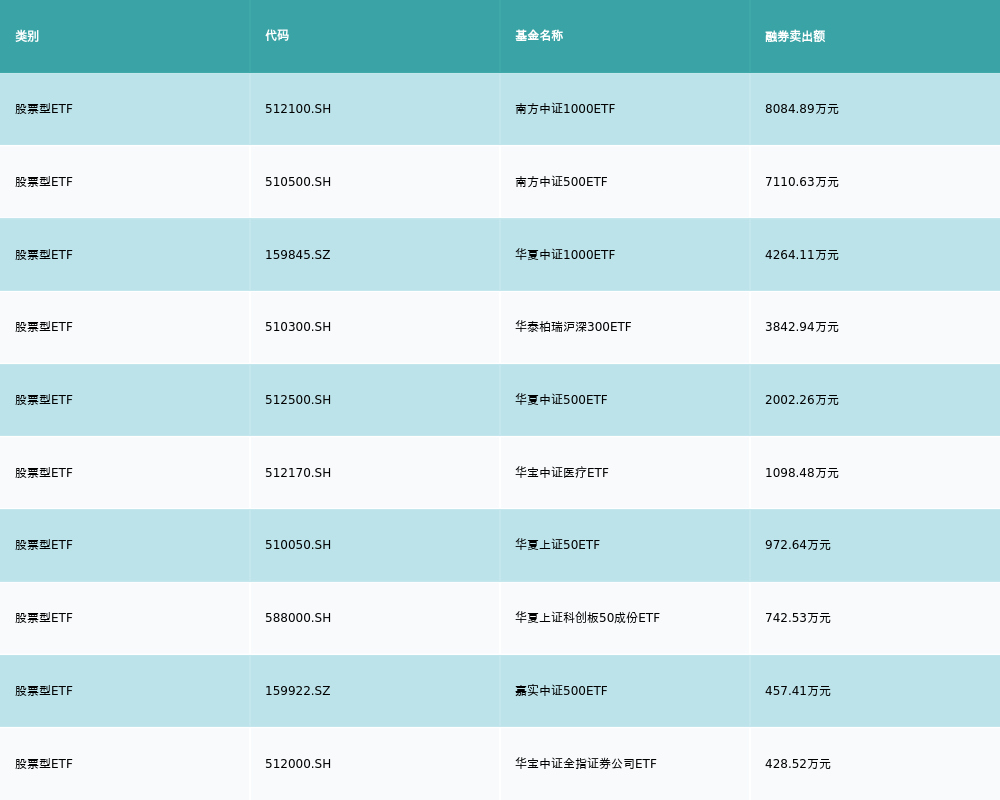Select fund name 华宝中证全指证券公司ETF
Screen dimensions: 1000x800
pos(585,764)
